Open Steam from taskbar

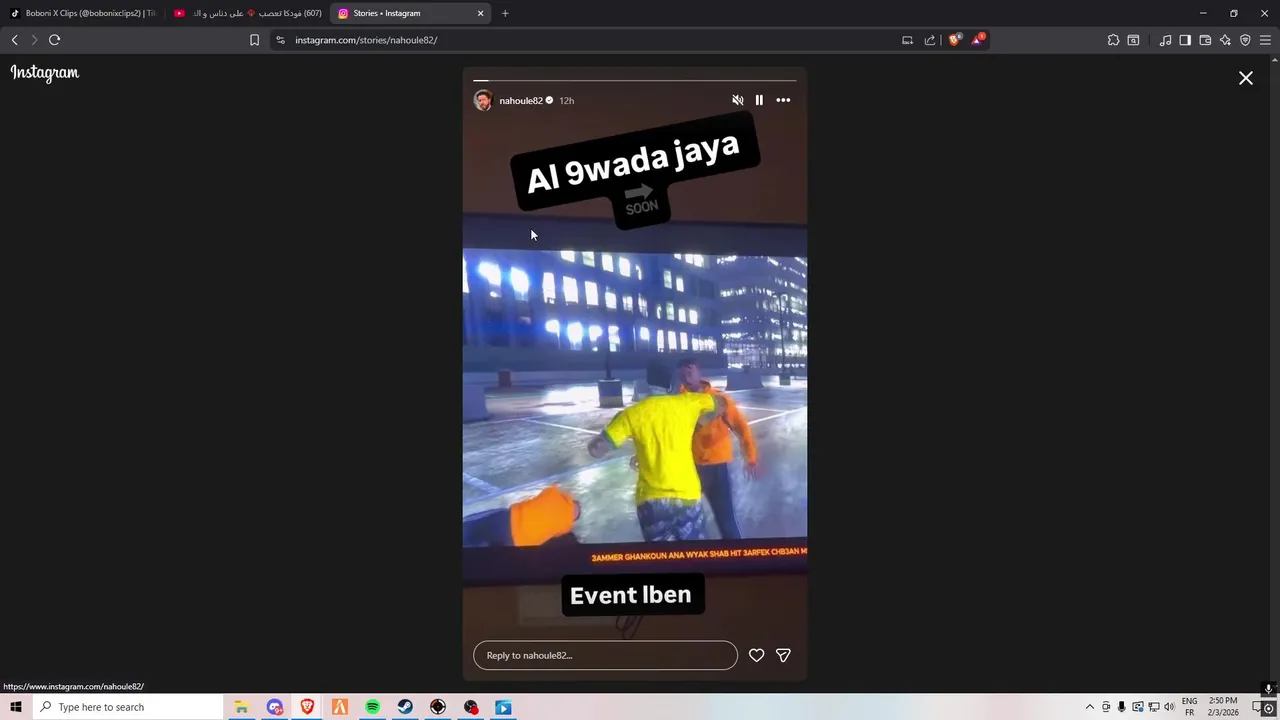coord(405,707)
